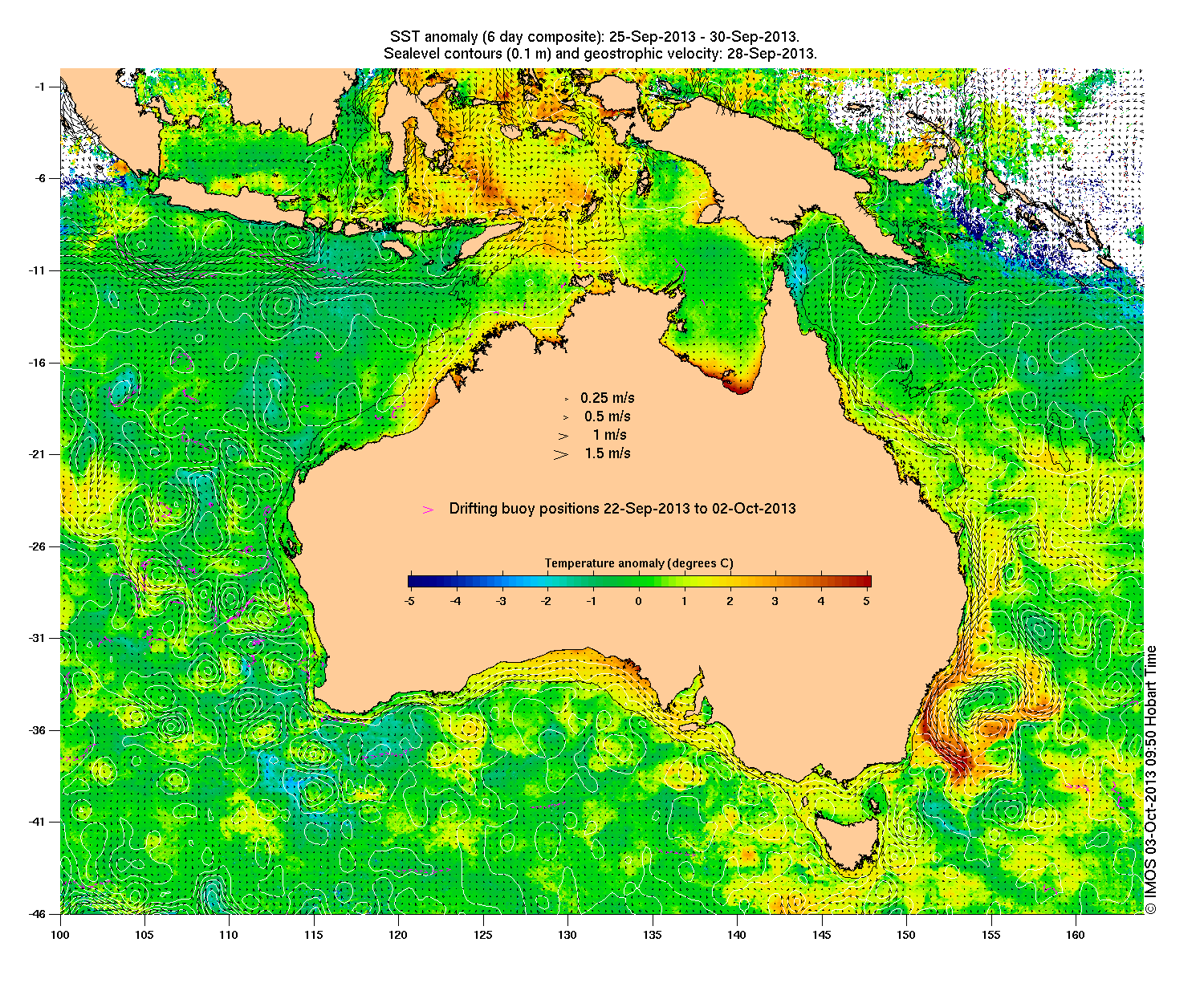Click the vertical IMOS 03-Oct-2013 Hobart Time credit

(x=1151, y=779)
